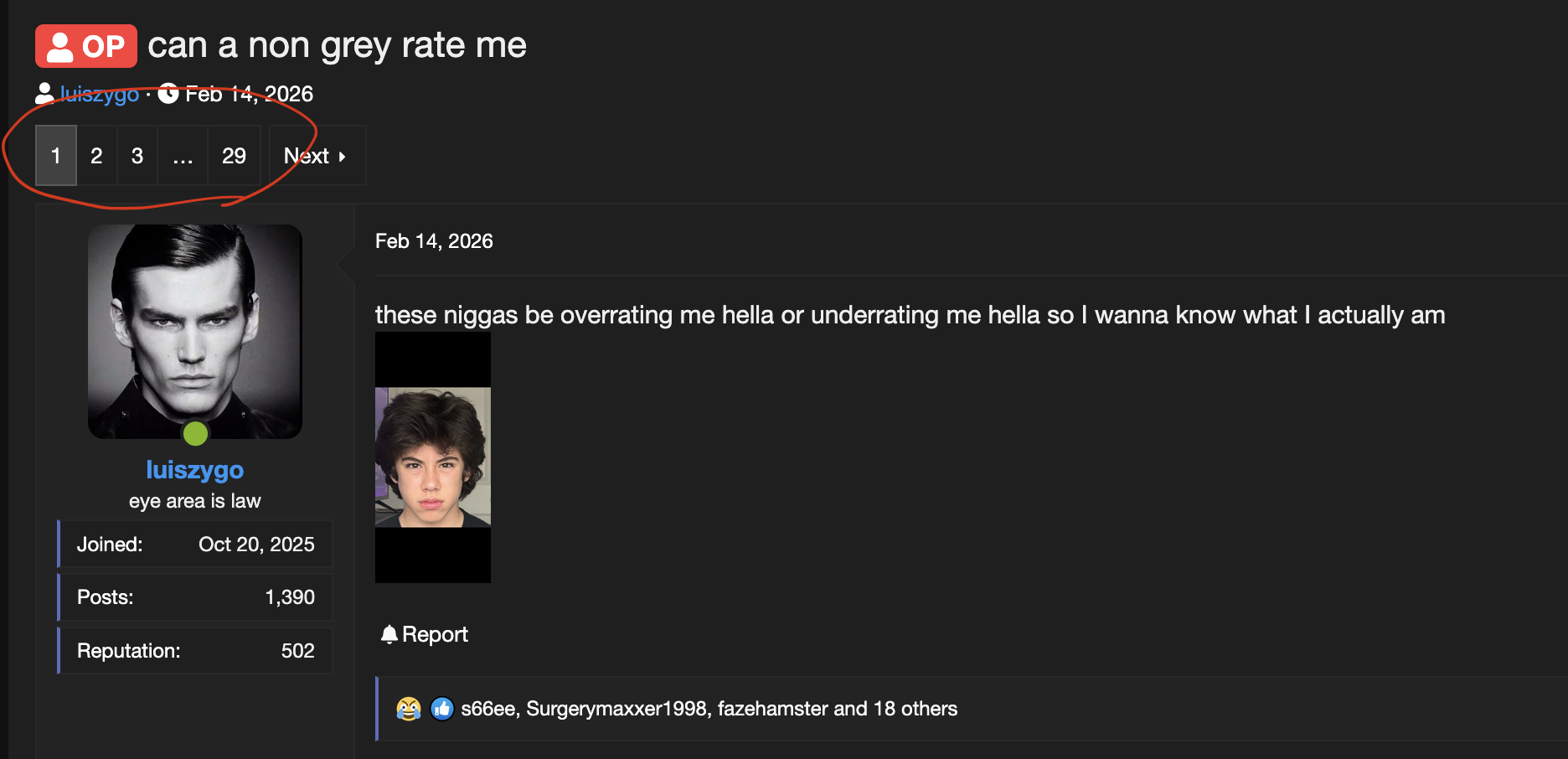Open luiszygo's profile from the thread header
The width and height of the screenshot is (1568, 759).
(x=100, y=94)
